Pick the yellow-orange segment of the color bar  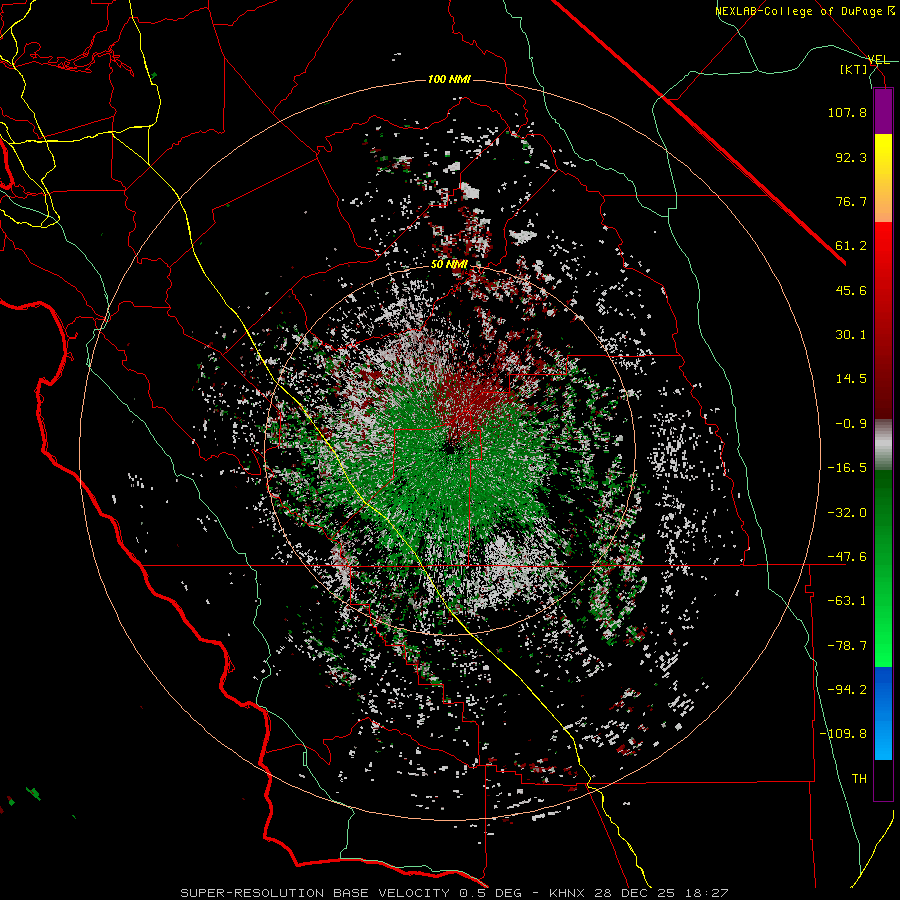pyautogui.click(x=883, y=178)
